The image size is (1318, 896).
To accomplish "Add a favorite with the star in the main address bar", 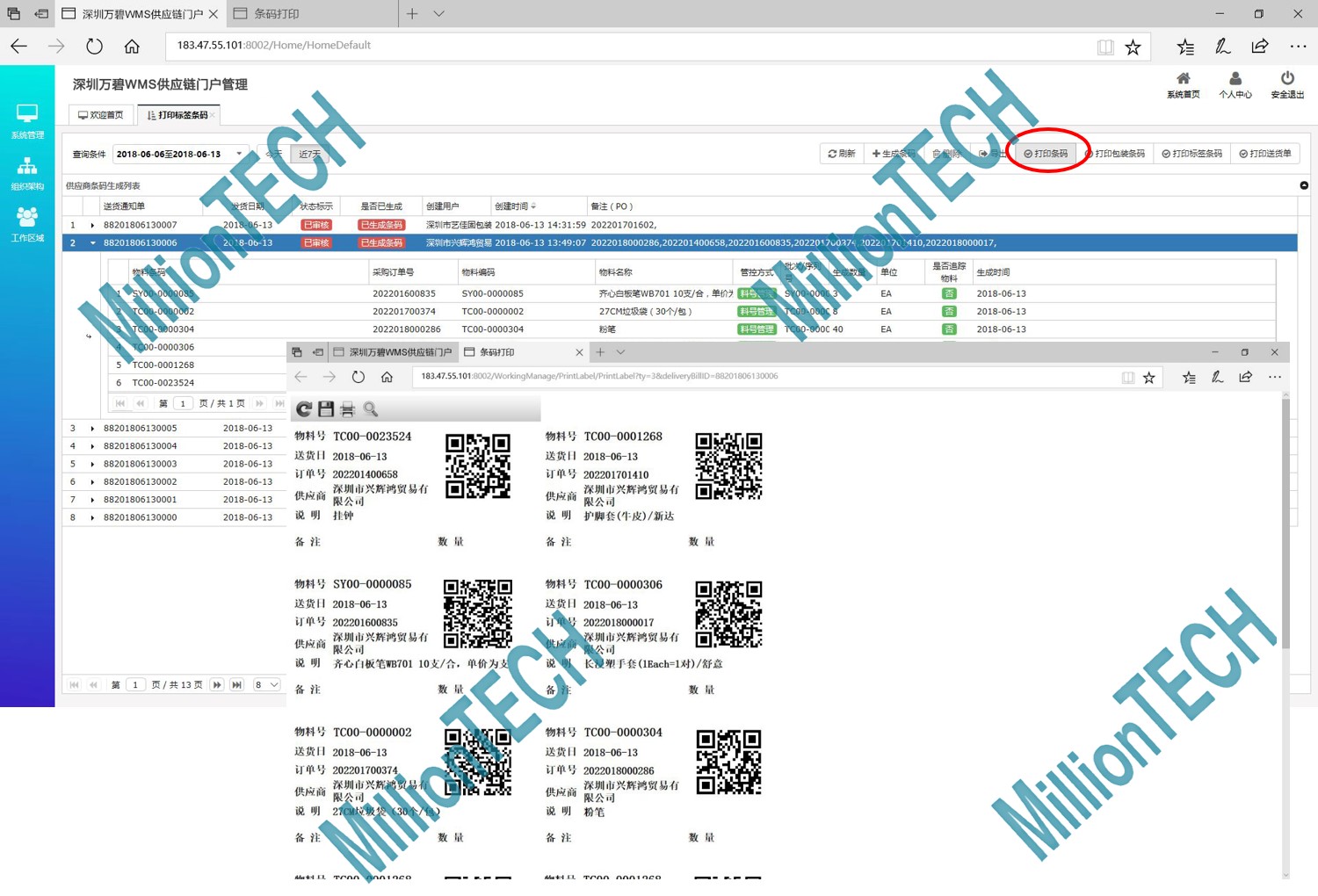I will point(1133,47).
